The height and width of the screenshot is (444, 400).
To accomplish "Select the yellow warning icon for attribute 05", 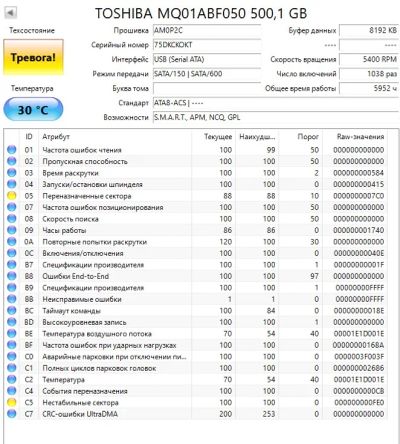I will pyautogui.click(x=12, y=196).
